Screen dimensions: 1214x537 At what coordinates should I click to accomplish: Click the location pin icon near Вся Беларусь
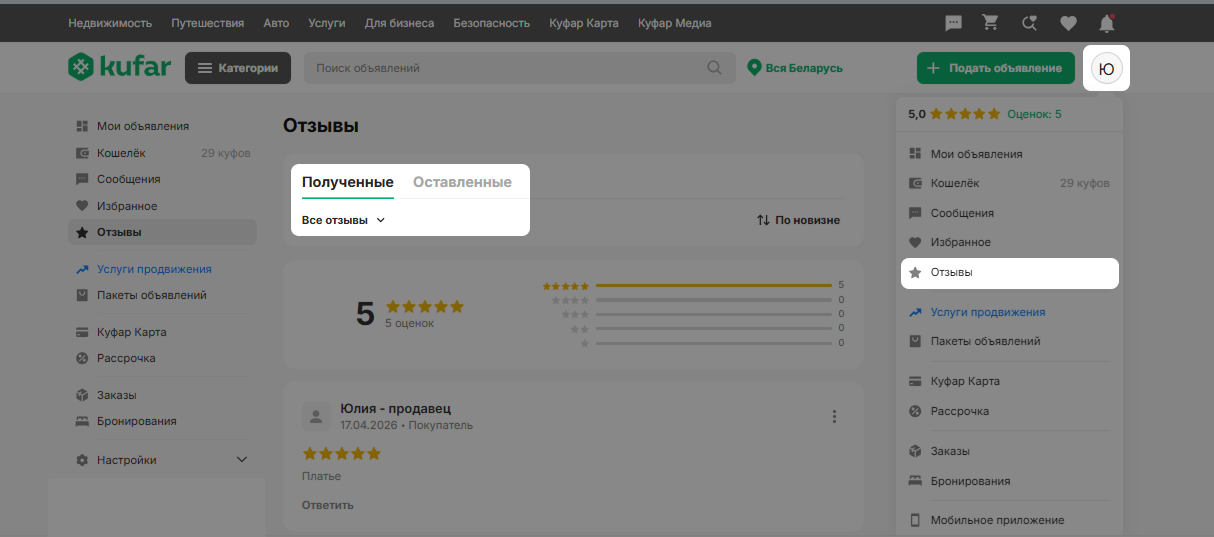point(755,68)
